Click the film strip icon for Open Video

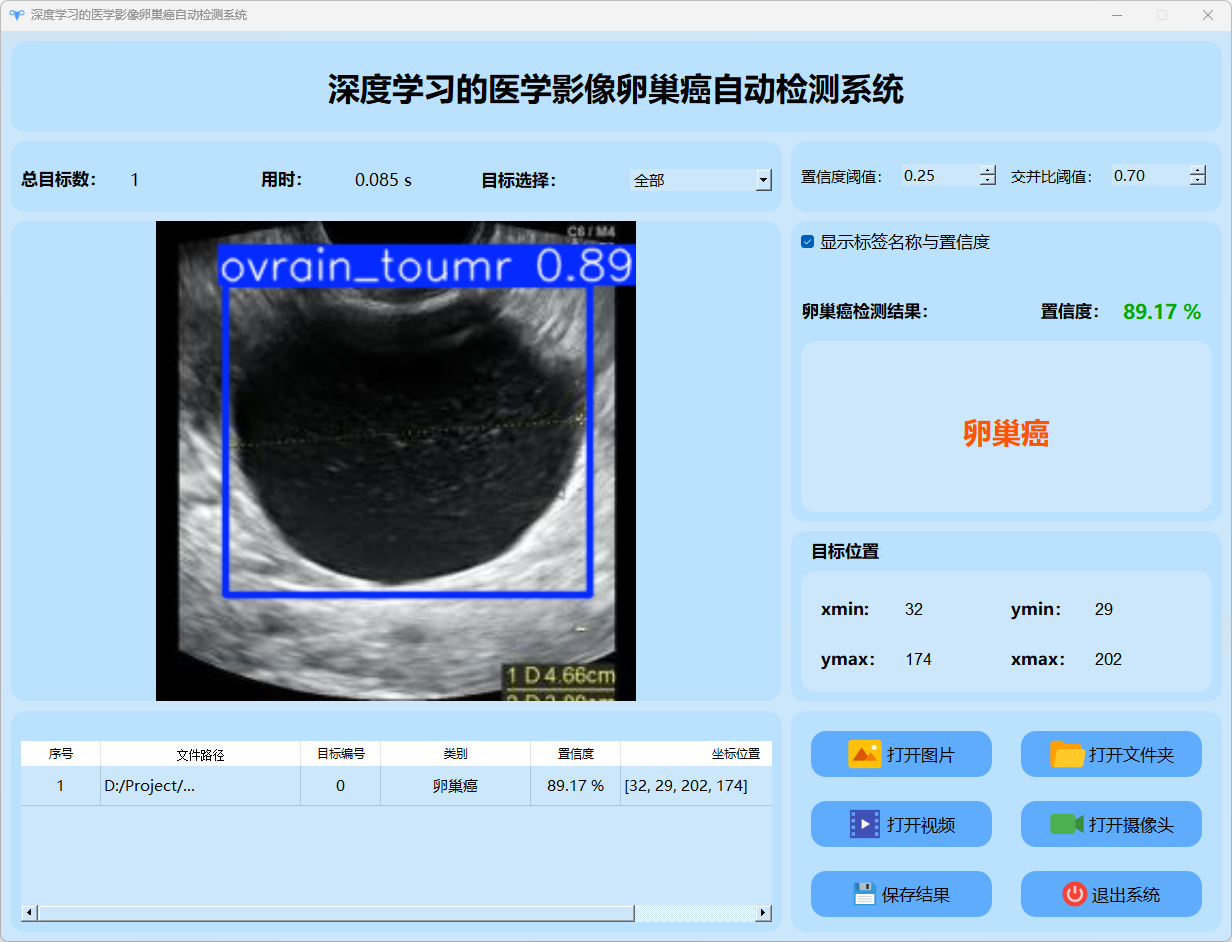point(864,824)
